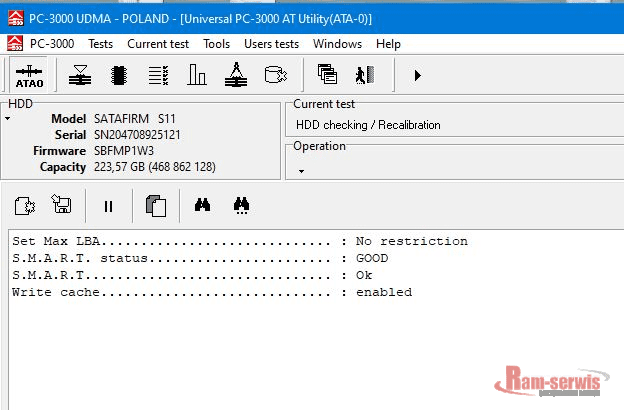624x410 pixels.
Task: Click the disk with gear toolbar icon
Action: pos(276,75)
